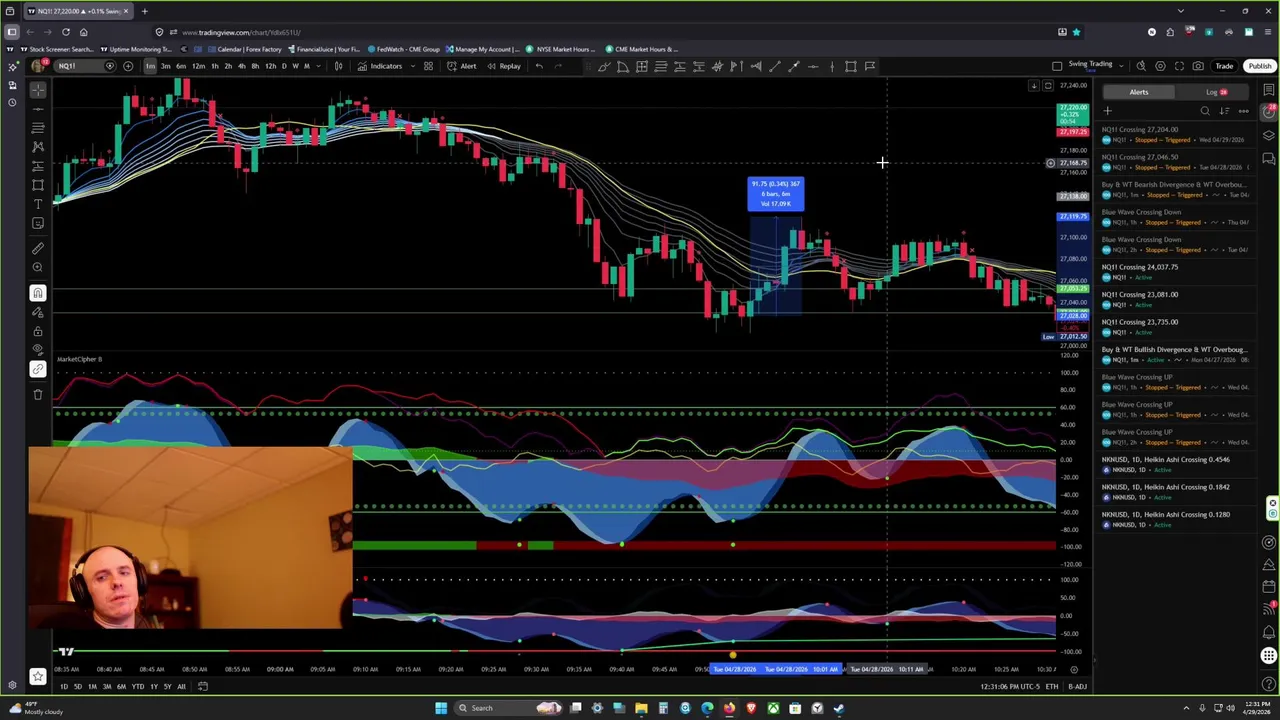Toggle ETH extended trading hours session
This screenshot has height=720, width=1280.
tap(1052, 687)
